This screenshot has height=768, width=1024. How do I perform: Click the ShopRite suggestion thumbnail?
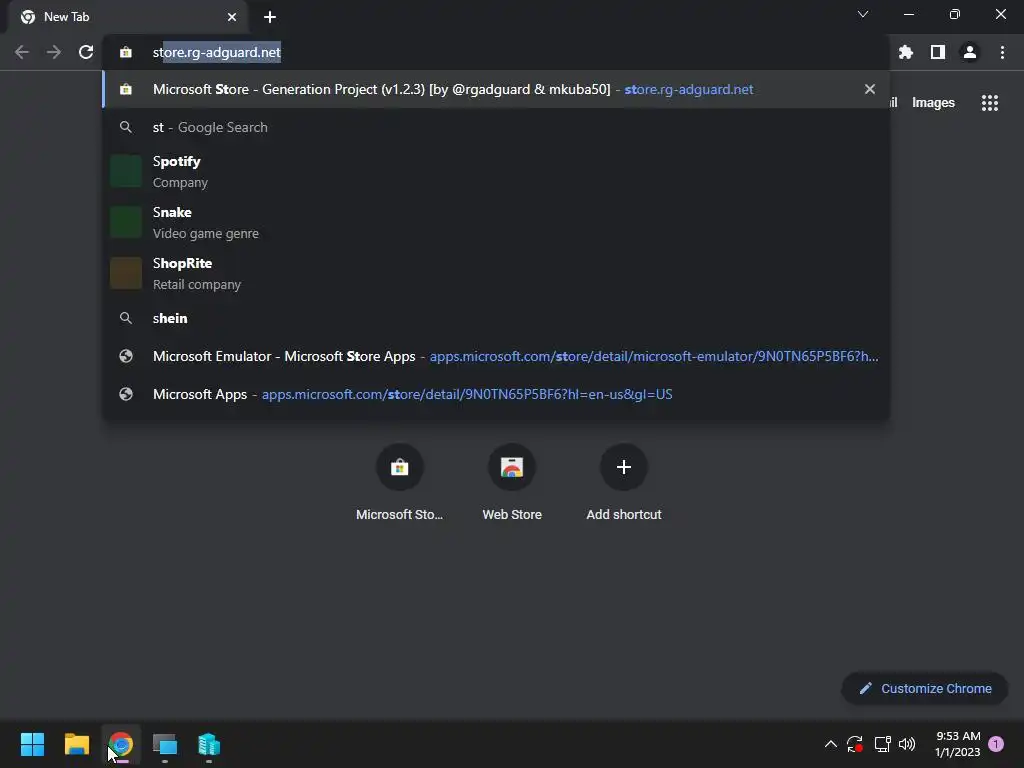coord(126,273)
